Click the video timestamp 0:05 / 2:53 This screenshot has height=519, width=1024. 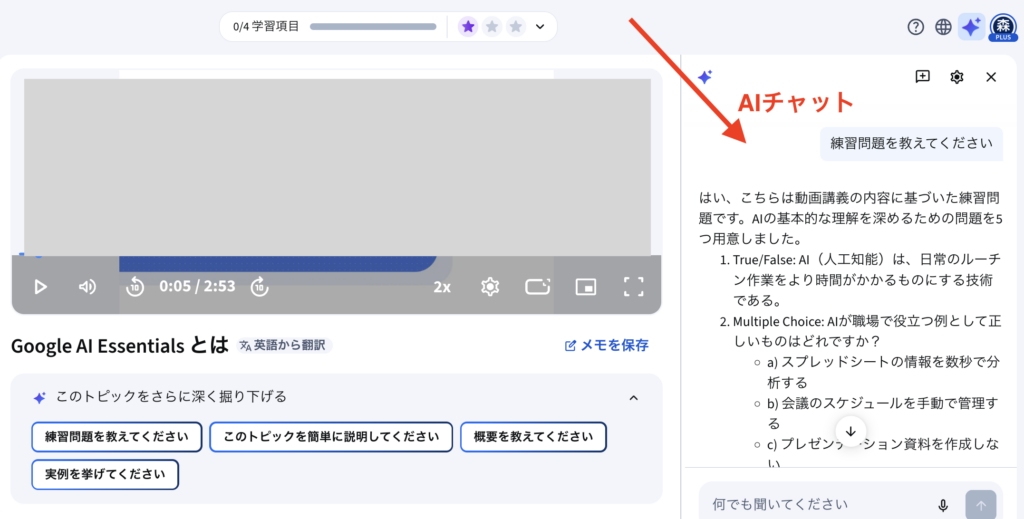coord(197,286)
